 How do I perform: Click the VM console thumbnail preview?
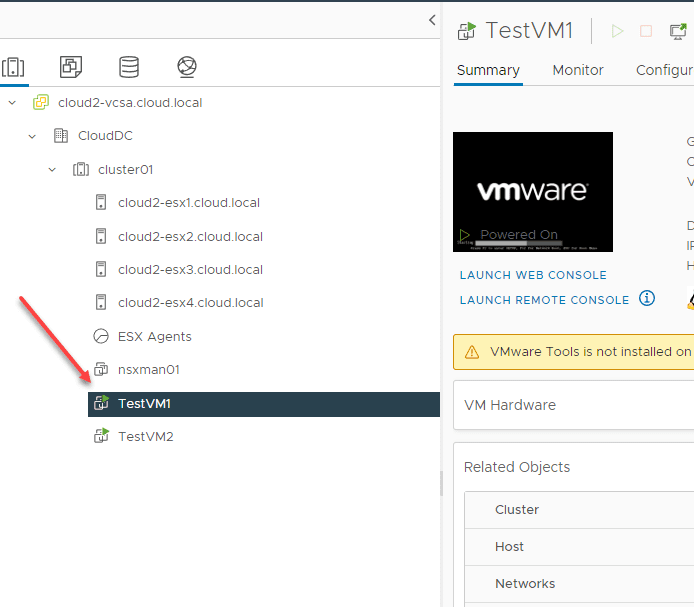point(533,191)
